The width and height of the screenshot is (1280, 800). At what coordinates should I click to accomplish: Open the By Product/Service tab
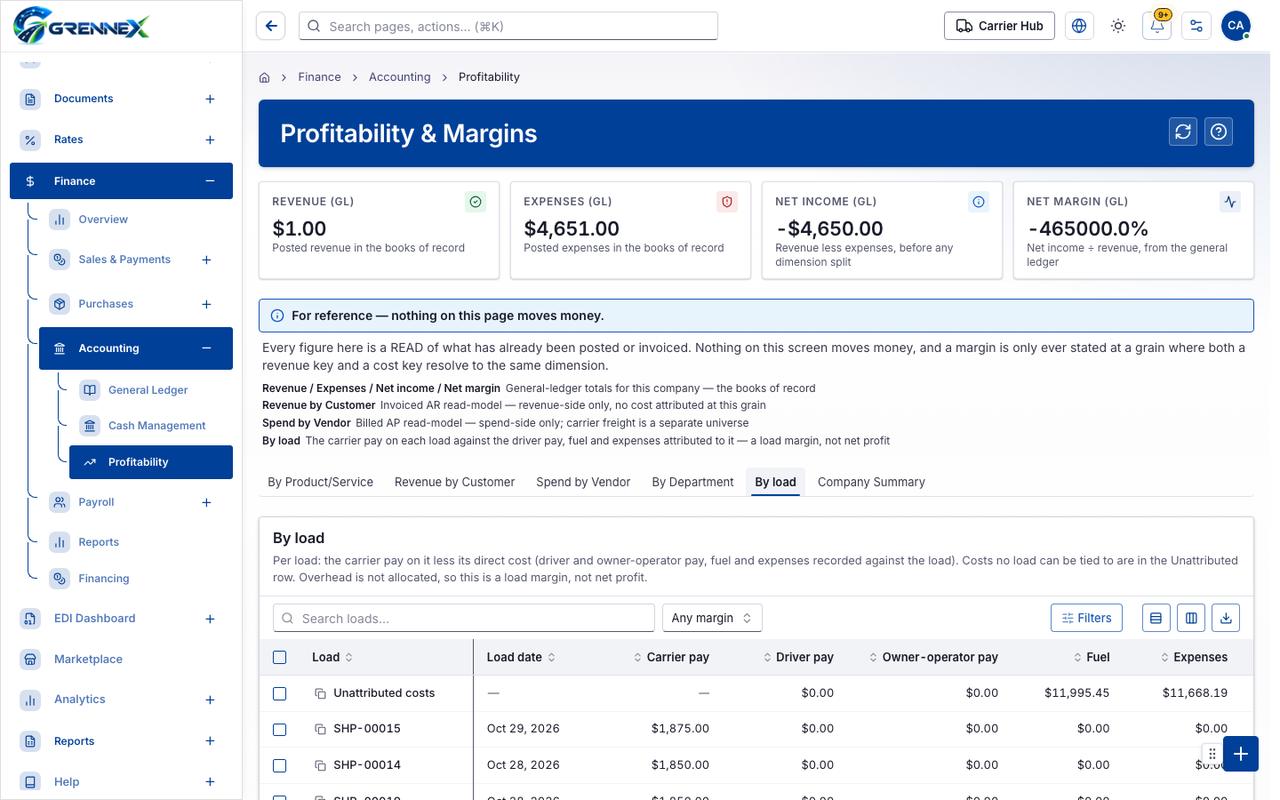pos(320,482)
